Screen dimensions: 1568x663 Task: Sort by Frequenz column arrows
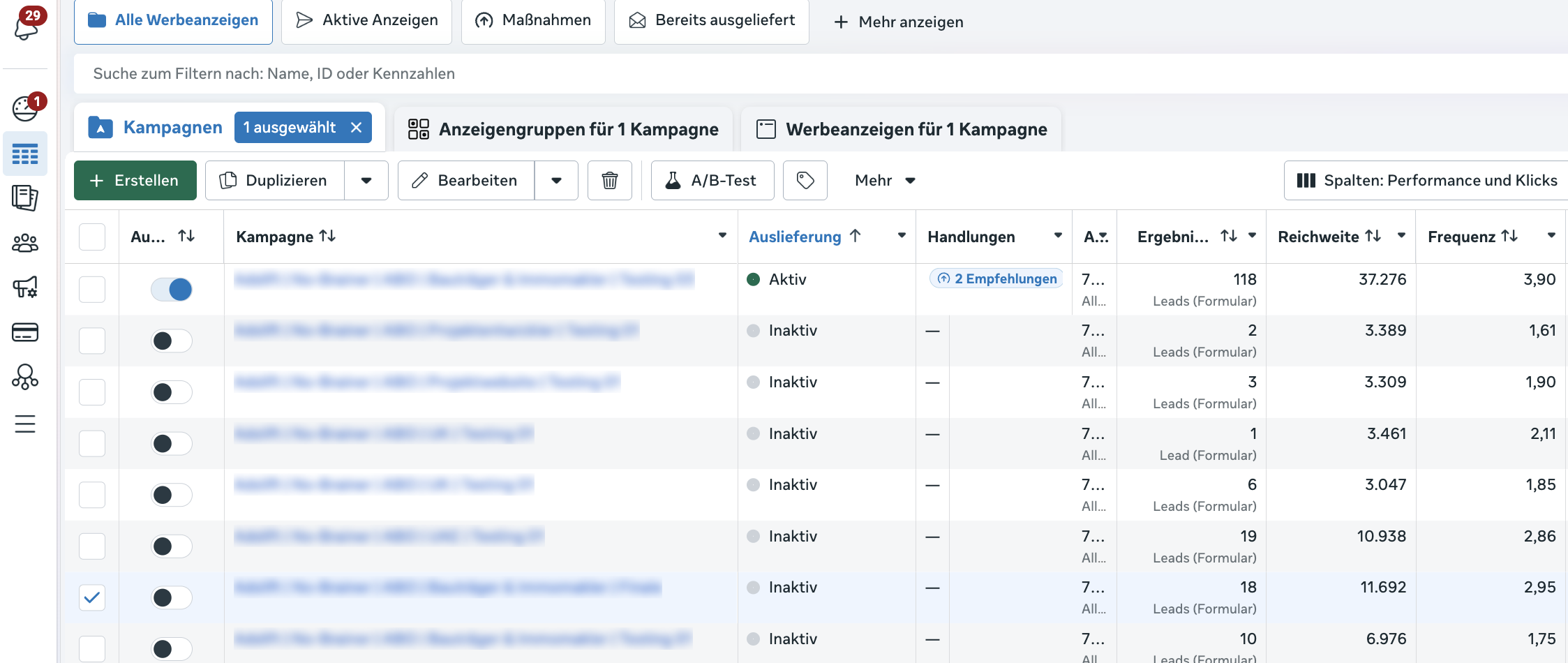(x=1509, y=236)
